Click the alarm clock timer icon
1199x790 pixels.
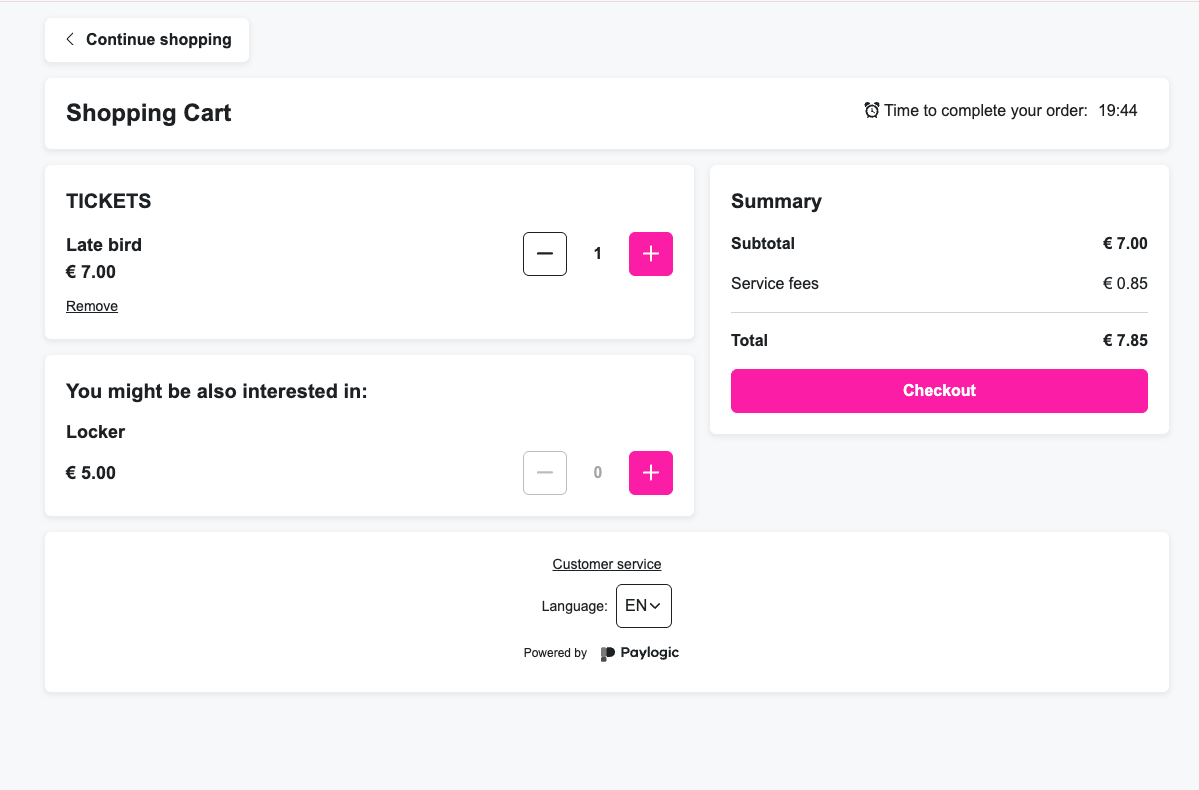coord(872,110)
